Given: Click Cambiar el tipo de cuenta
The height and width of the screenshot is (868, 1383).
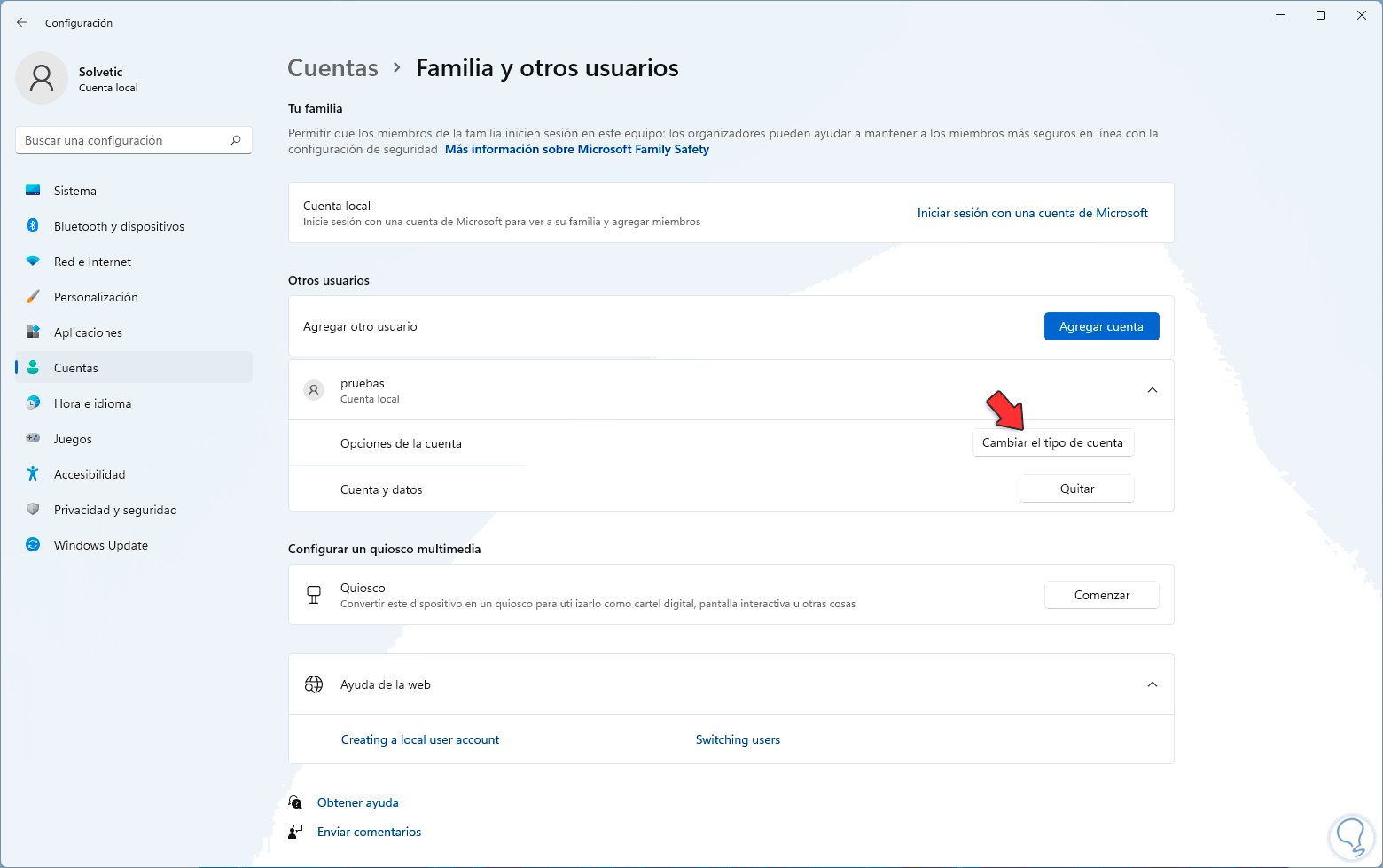Looking at the screenshot, I should 1052,443.
